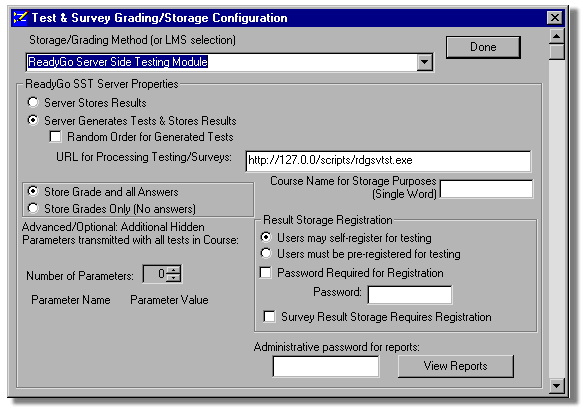Select Server Generates Tests & Stores Results option
Image resolution: width=585 pixels, height=409 pixels.
click(x=33, y=120)
